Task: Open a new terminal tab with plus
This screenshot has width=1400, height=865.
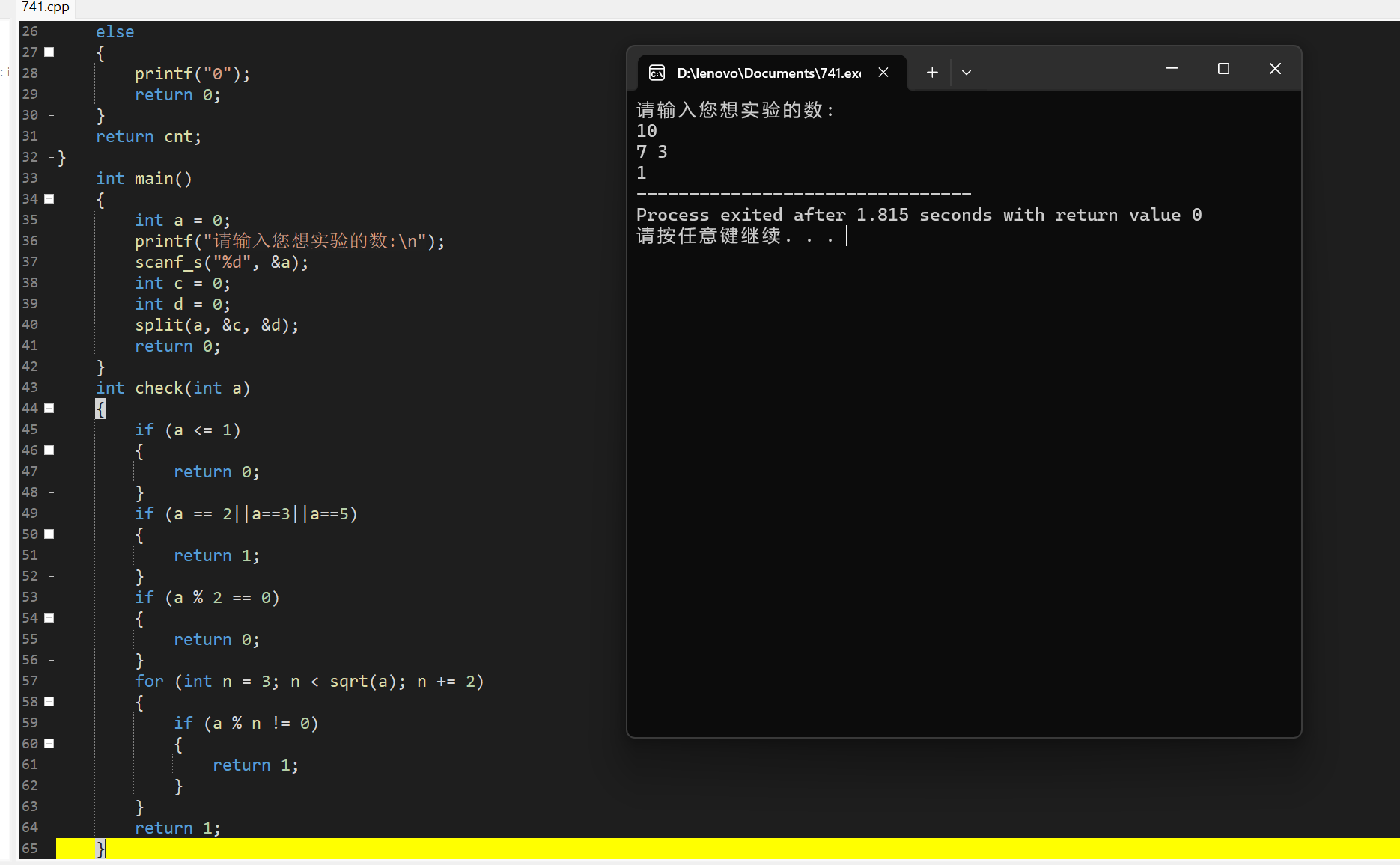Action: [932, 73]
